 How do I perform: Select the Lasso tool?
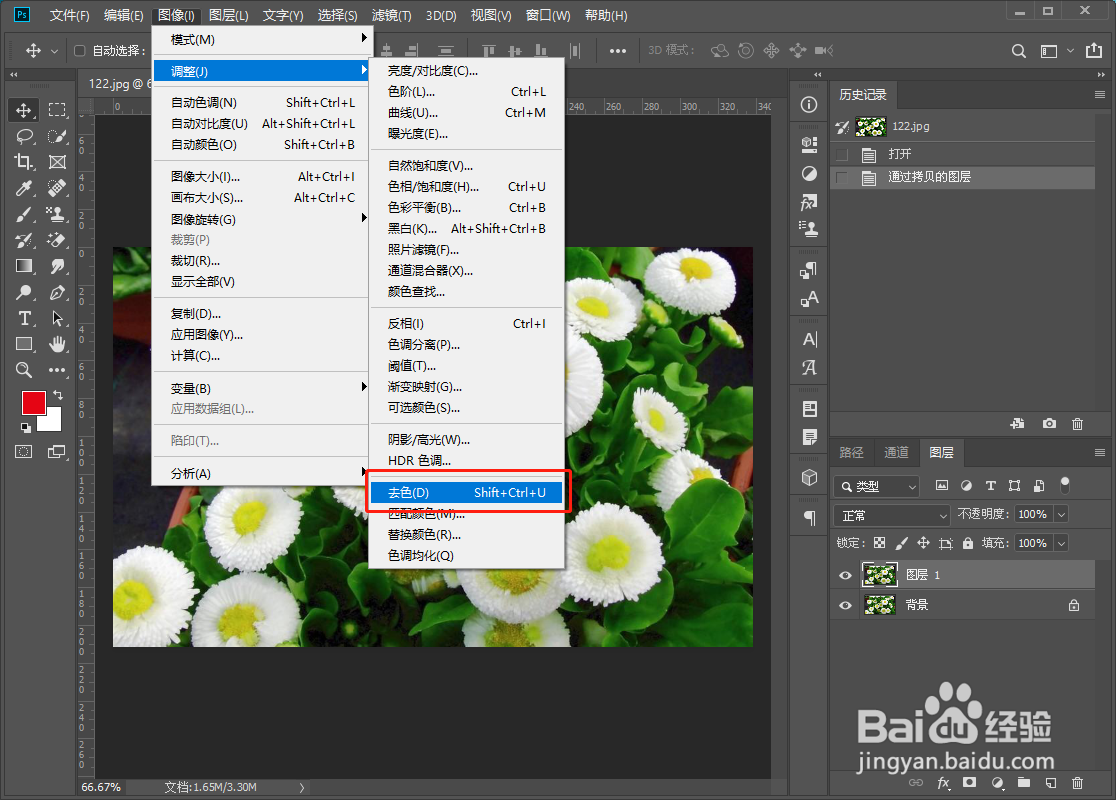(23, 137)
